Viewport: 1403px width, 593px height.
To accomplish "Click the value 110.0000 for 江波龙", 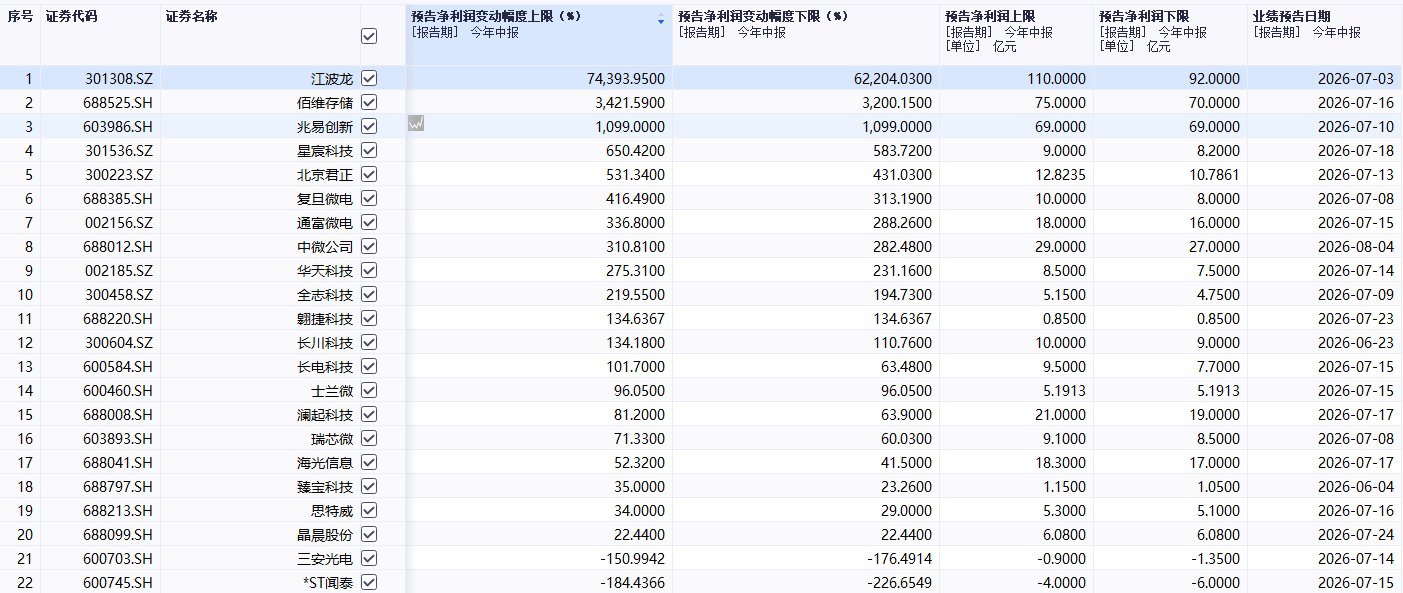I will (1056, 78).
